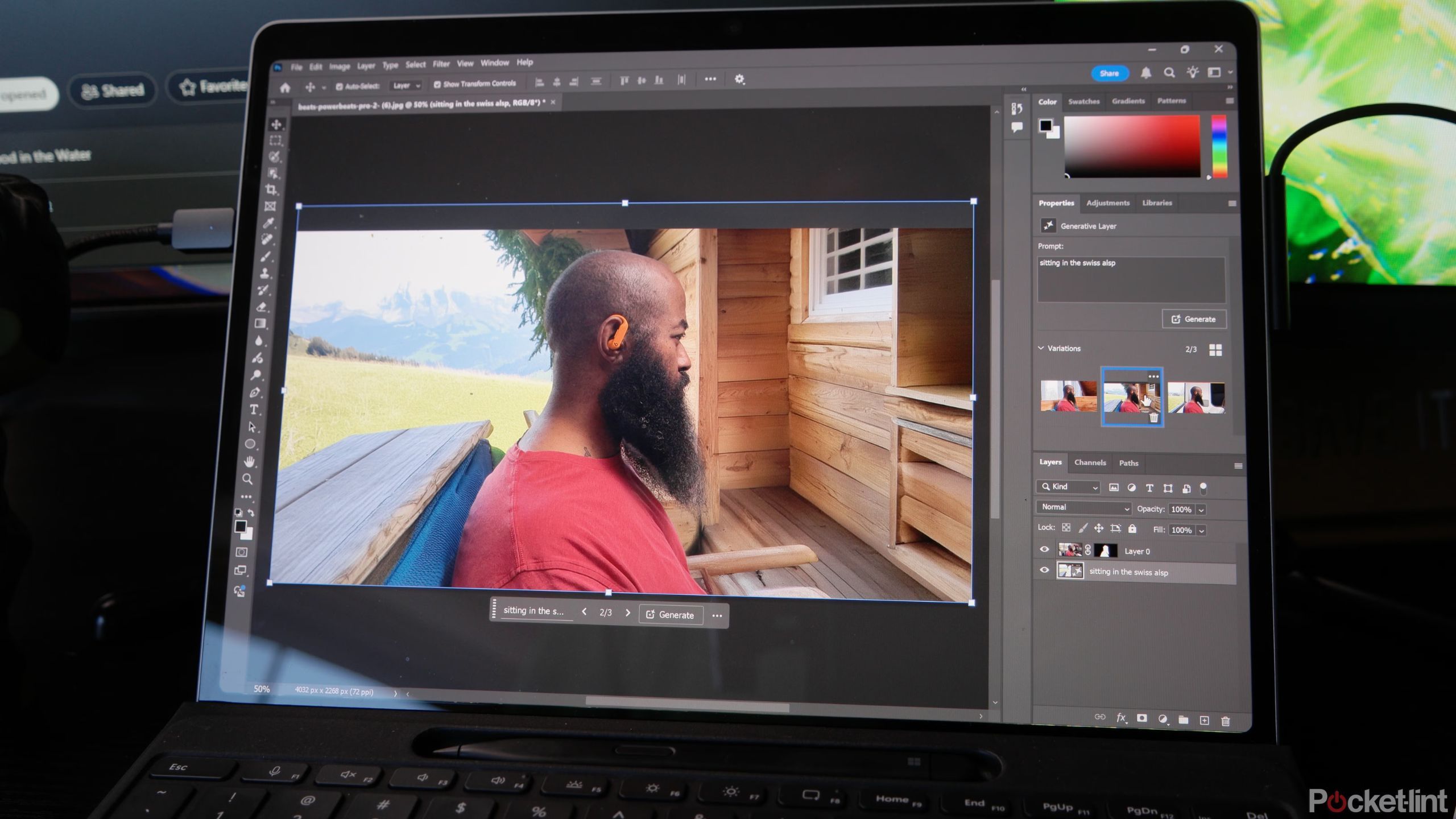The height and width of the screenshot is (819, 1456).
Task: Hide the 'sitting in the swiss alsp' layer
Action: (x=1044, y=570)
